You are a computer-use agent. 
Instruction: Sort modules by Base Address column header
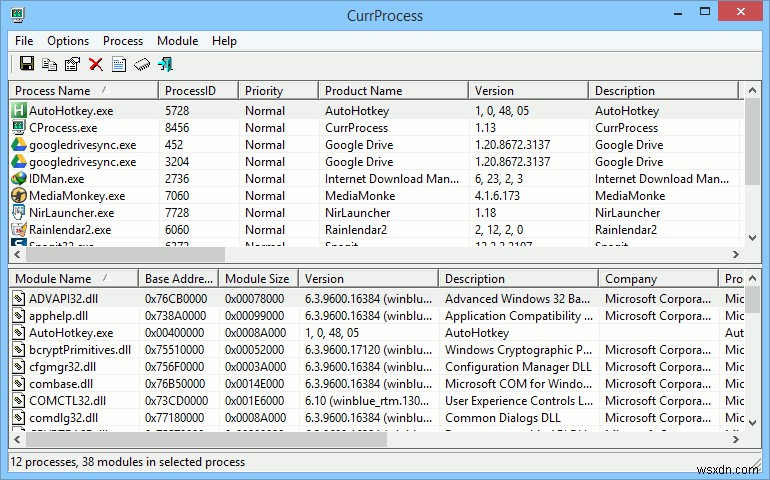point(179,279)
